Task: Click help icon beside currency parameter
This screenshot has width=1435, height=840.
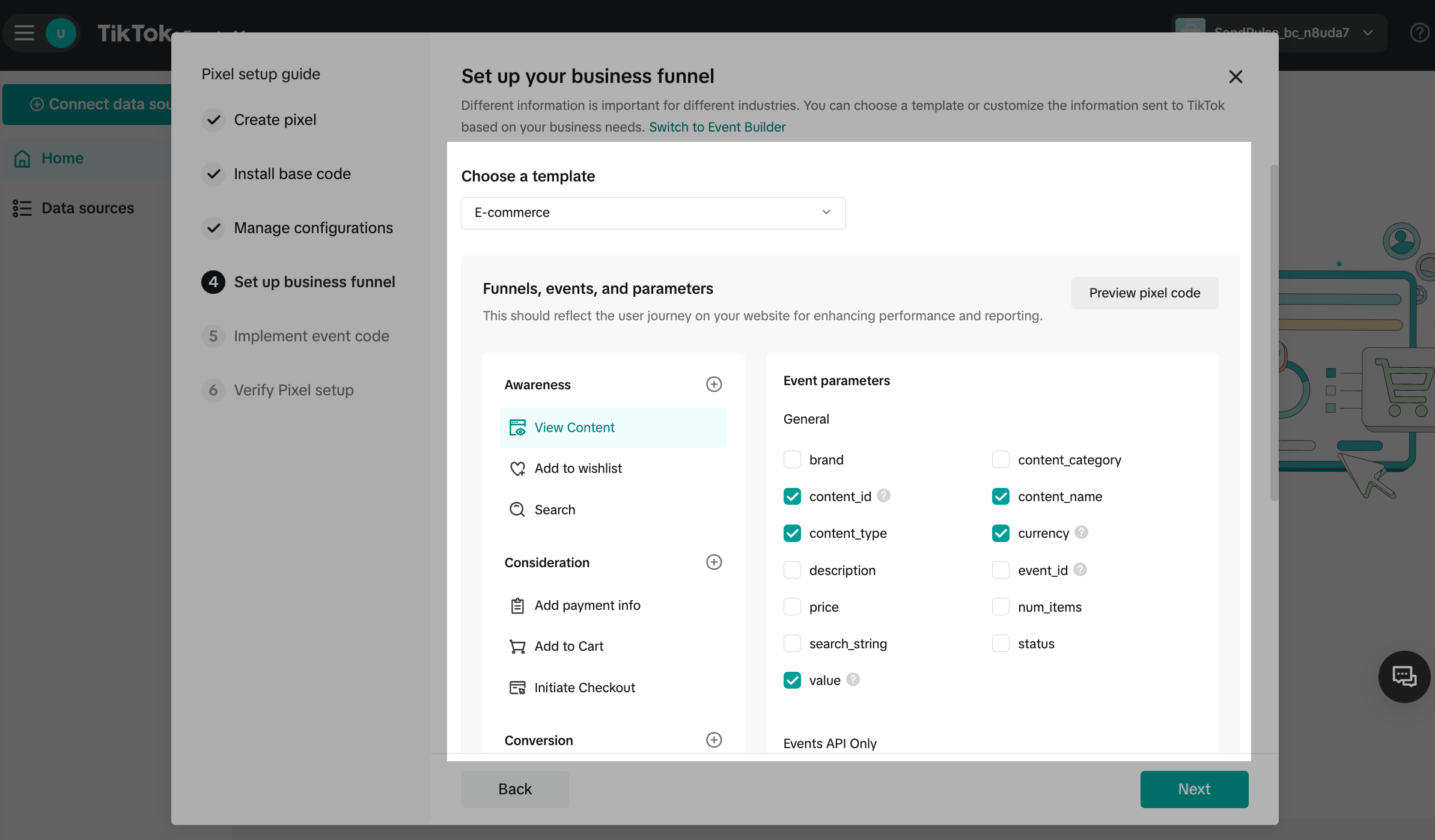Action: [1081, 532]
